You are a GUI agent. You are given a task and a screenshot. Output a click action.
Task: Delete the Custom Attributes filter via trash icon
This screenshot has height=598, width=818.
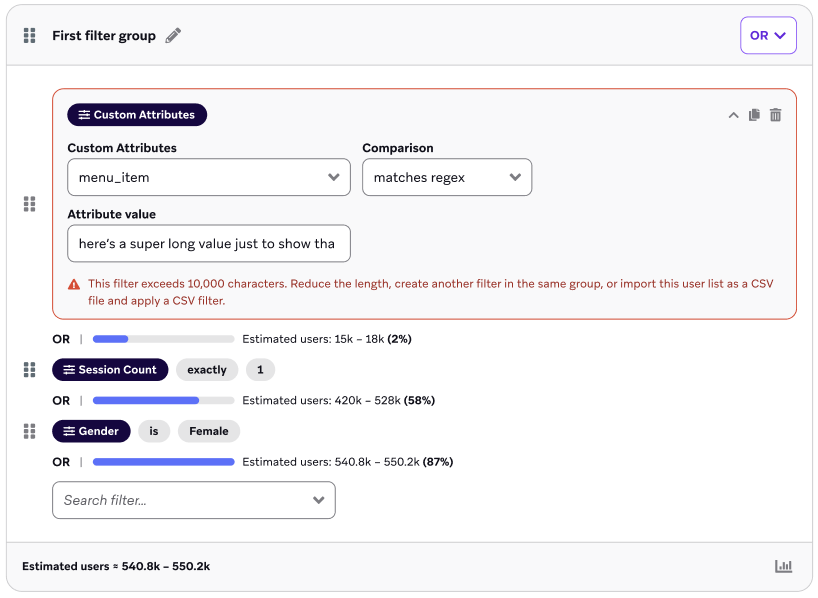(776, 115)
